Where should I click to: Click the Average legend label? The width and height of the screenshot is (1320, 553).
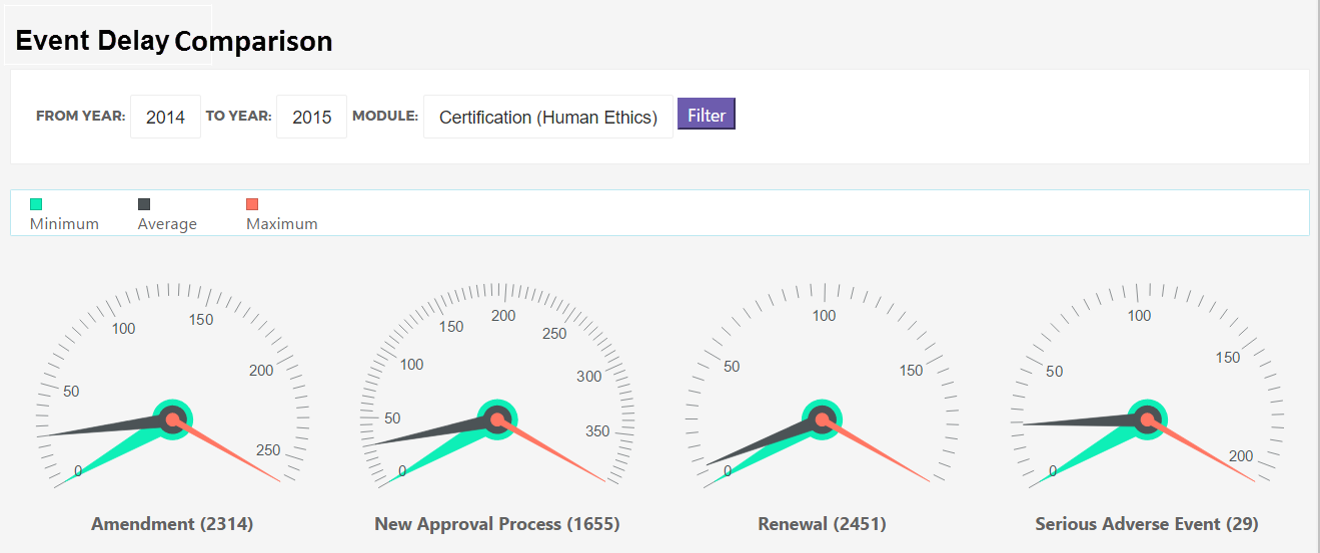[167, 224]
